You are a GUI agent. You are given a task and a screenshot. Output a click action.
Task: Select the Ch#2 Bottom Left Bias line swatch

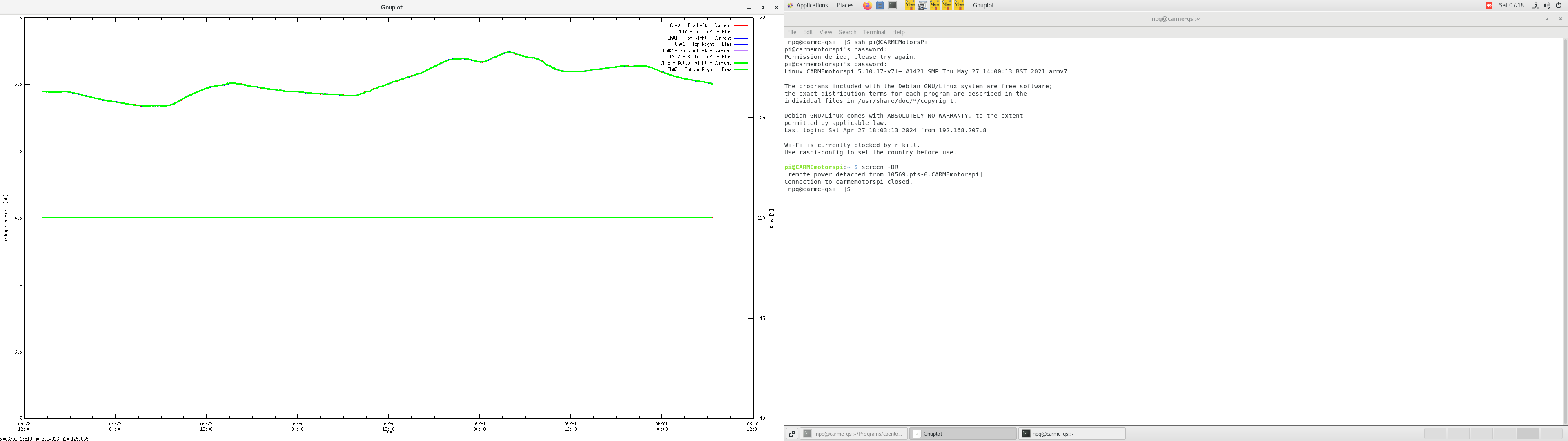pos(742,57)
